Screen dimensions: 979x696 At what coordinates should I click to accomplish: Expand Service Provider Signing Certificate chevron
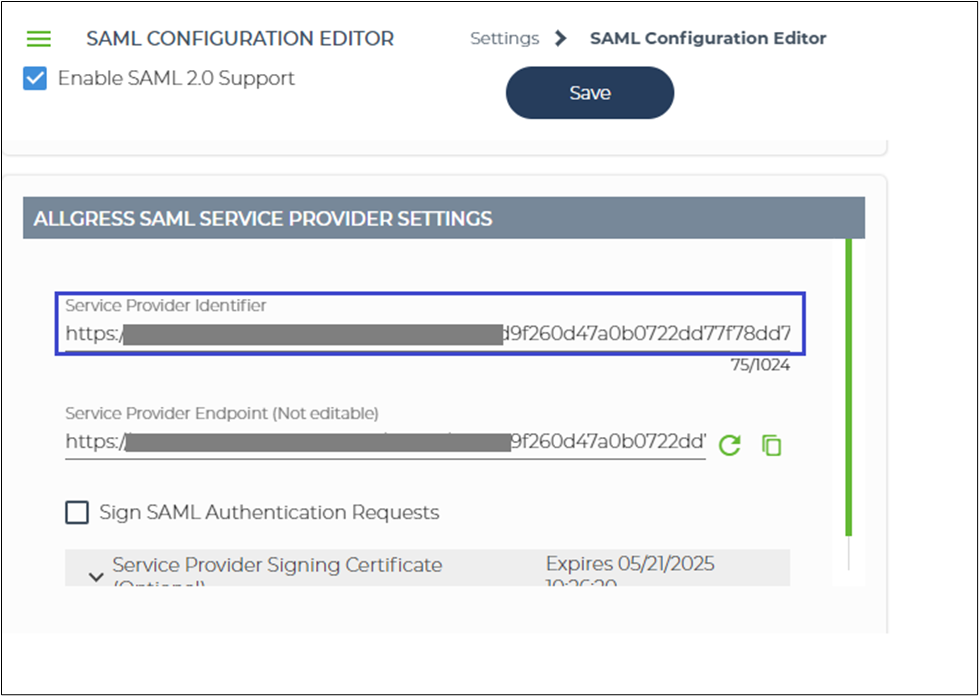click(x=96, y=576)
